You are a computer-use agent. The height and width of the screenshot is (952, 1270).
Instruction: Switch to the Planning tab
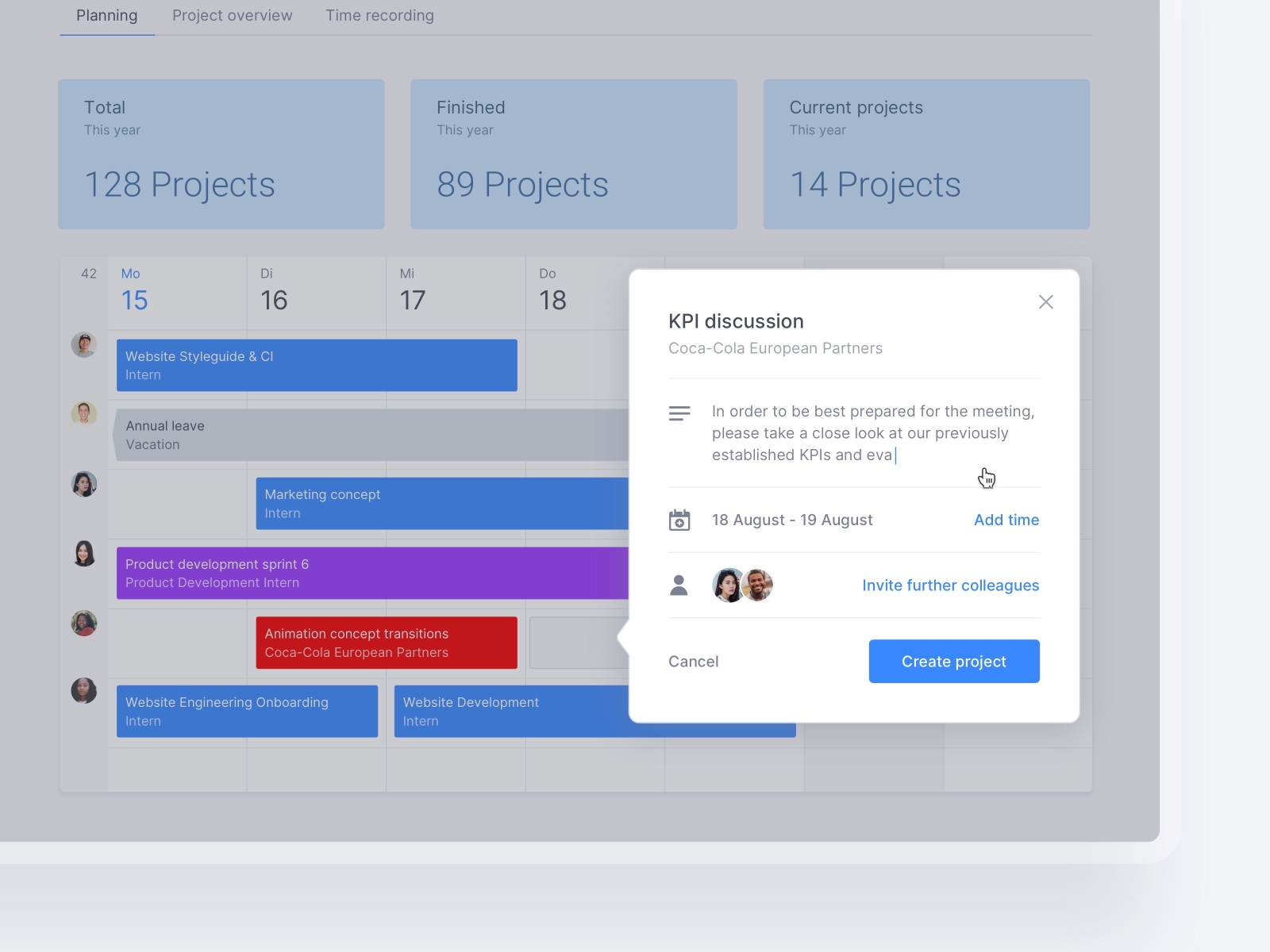pos(106,16)
